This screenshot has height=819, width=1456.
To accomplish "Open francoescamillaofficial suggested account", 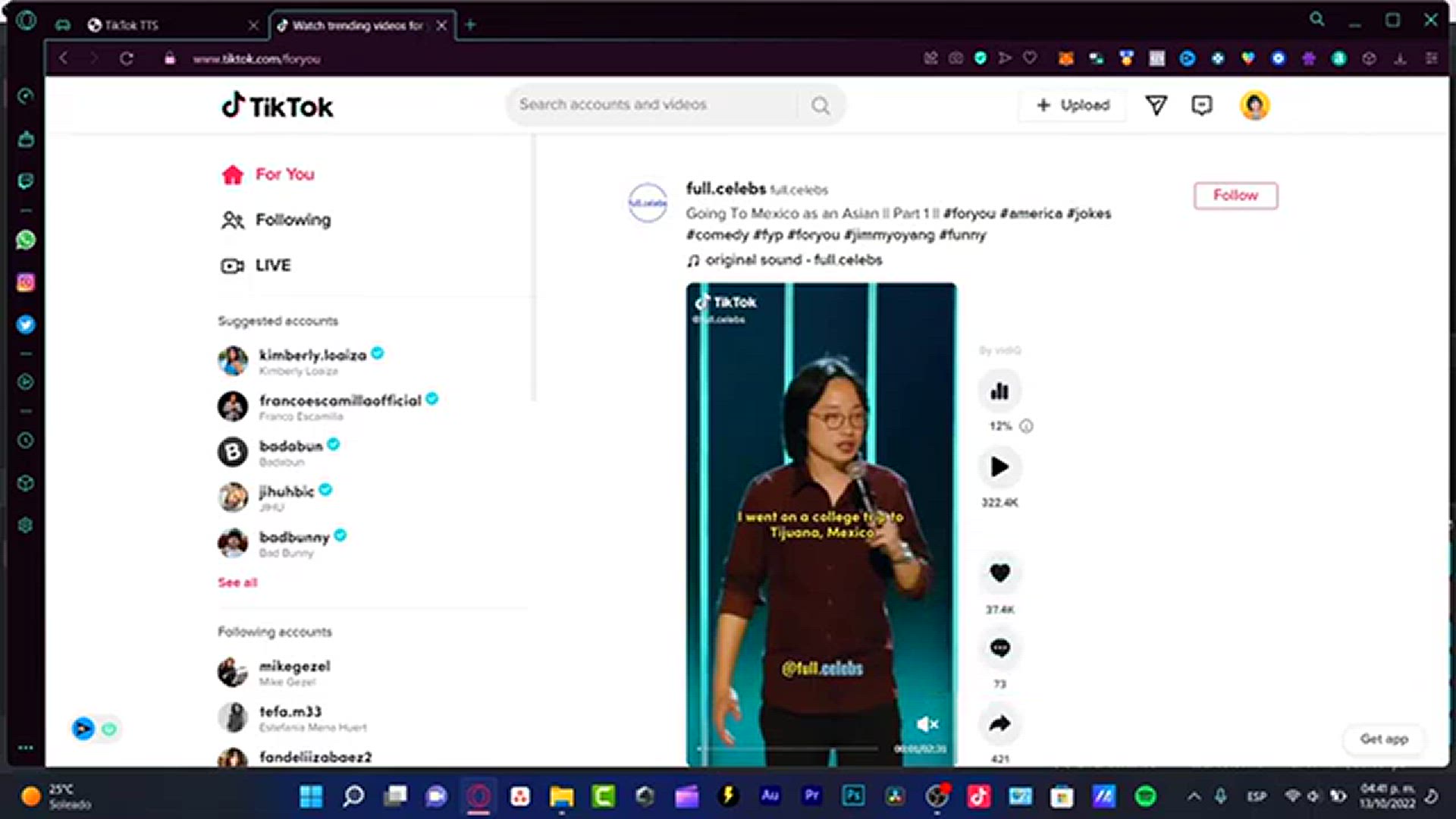I will [x=328, y=406].
